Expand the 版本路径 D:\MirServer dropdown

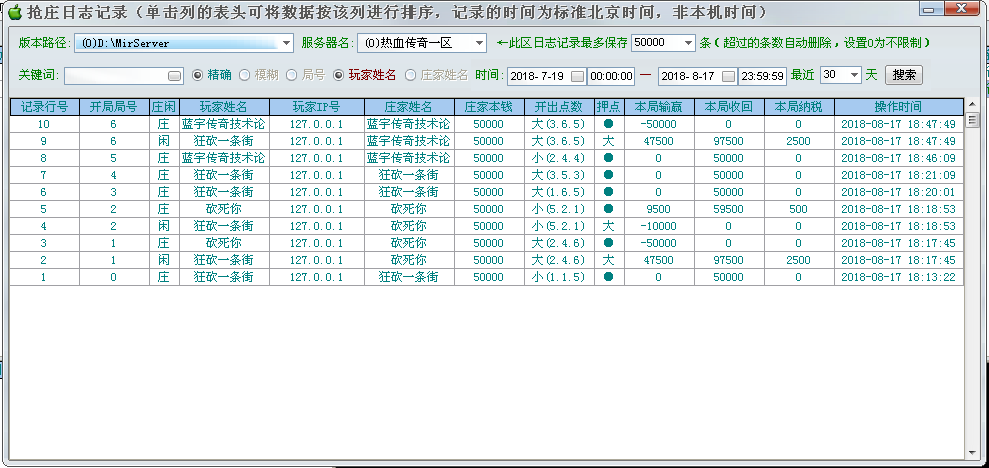[286, 44]
